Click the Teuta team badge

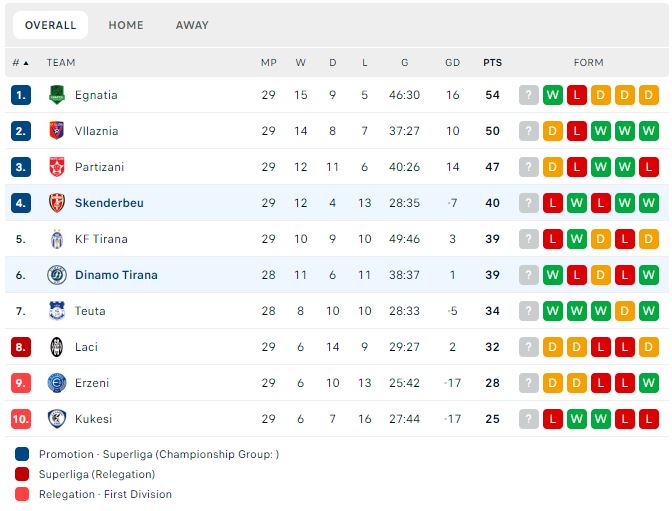57,311
